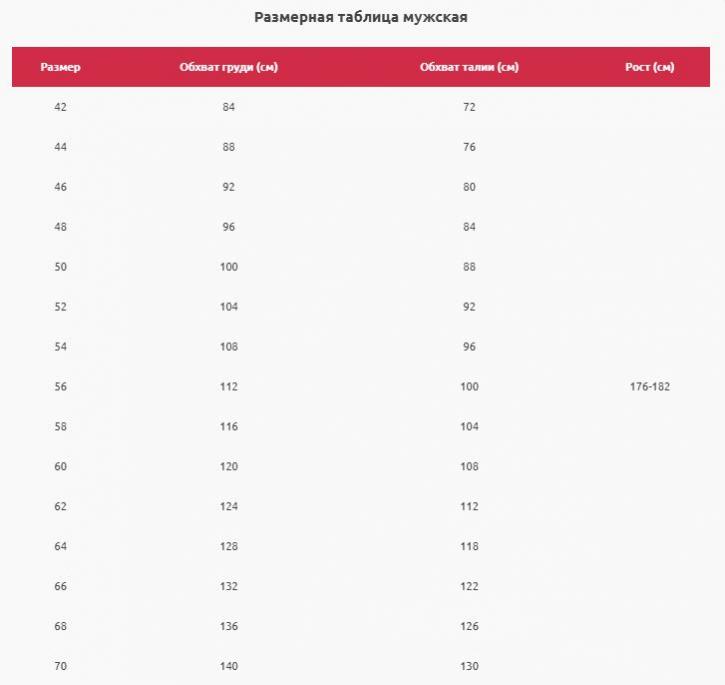This screenshot has width=725, height=685.
Task: Click chest value 128 for size 64
Action: click(229, 546)
